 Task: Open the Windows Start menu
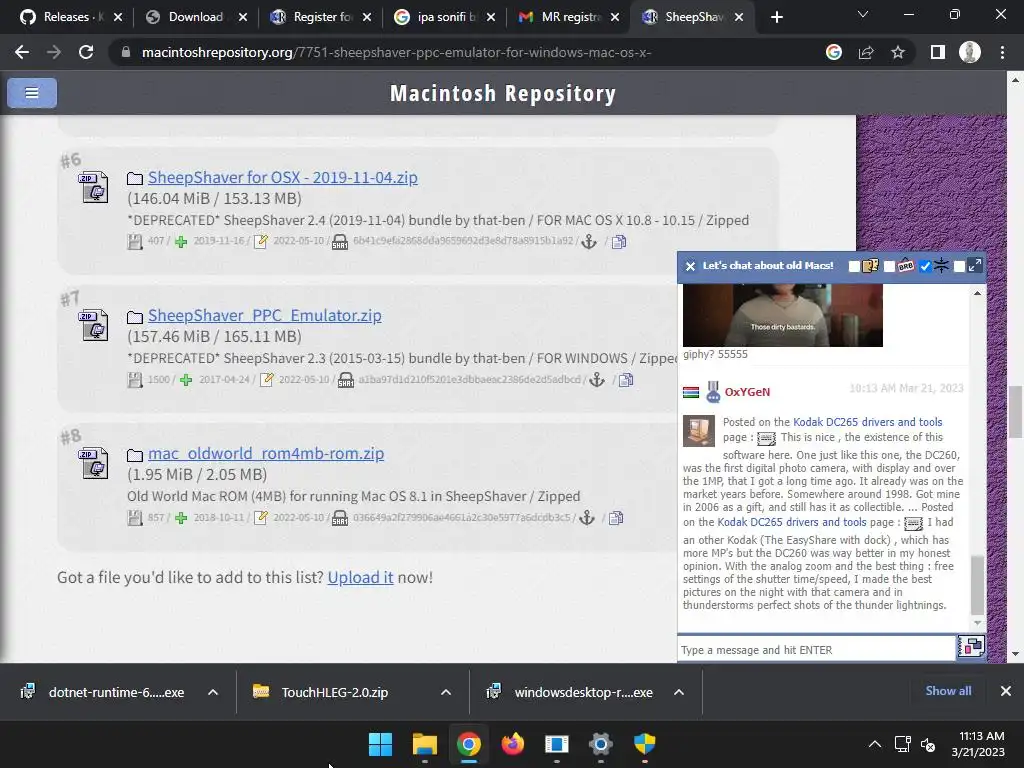[x=380, y=743]
